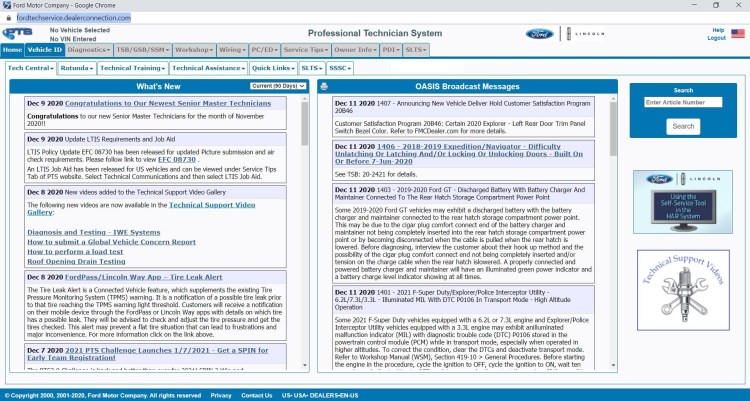This screenshot has width=750, height=401.
Task: Print OASIS messages via printer icon
Action: click(x=324, y=87)
